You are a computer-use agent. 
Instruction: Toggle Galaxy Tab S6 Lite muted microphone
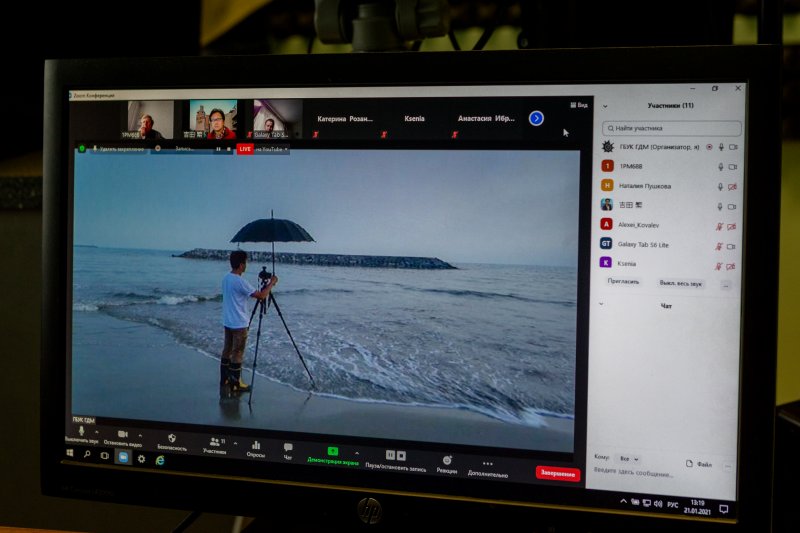point(719,246)
